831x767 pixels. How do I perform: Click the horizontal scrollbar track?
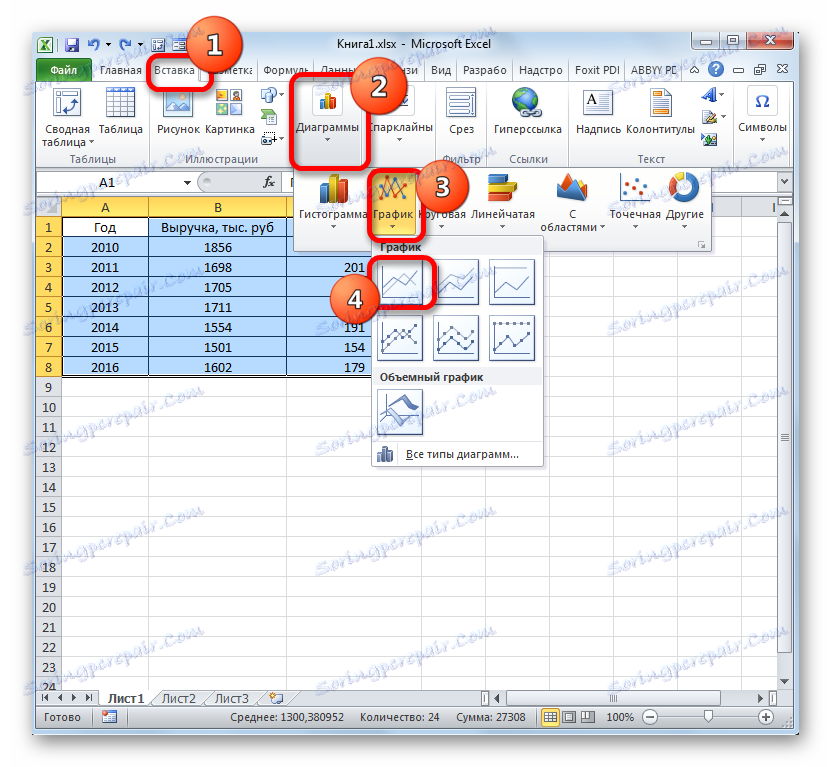click(613, 698)
